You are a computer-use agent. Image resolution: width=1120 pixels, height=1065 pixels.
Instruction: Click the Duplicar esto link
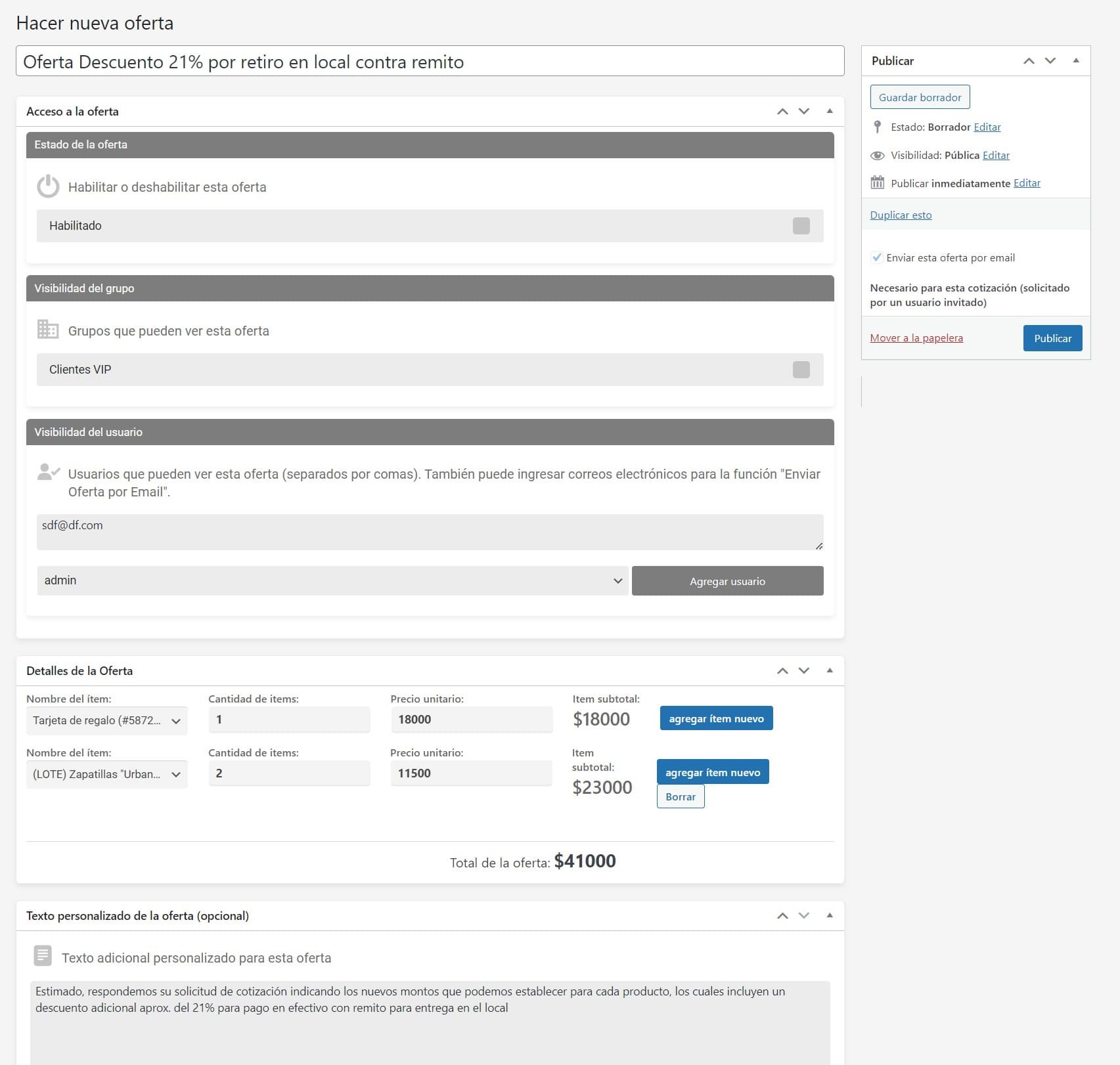901,215
